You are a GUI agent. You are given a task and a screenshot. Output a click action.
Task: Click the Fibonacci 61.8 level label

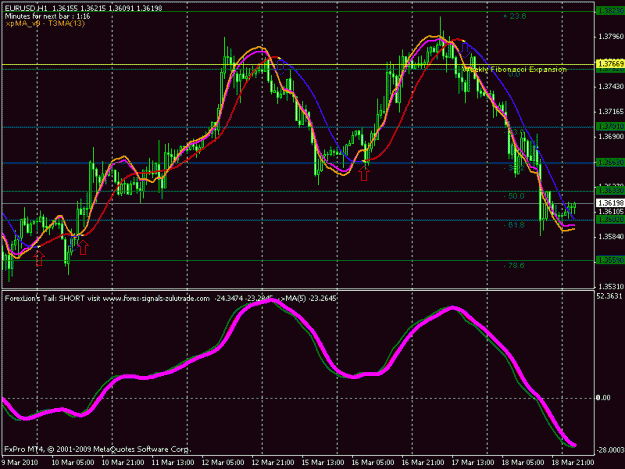pyautogui.click(x=514, y=225)
